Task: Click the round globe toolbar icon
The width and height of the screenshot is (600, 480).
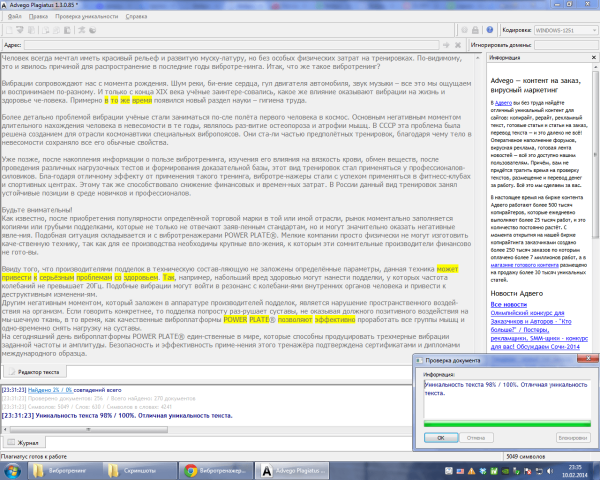Action: pos(93,30)
